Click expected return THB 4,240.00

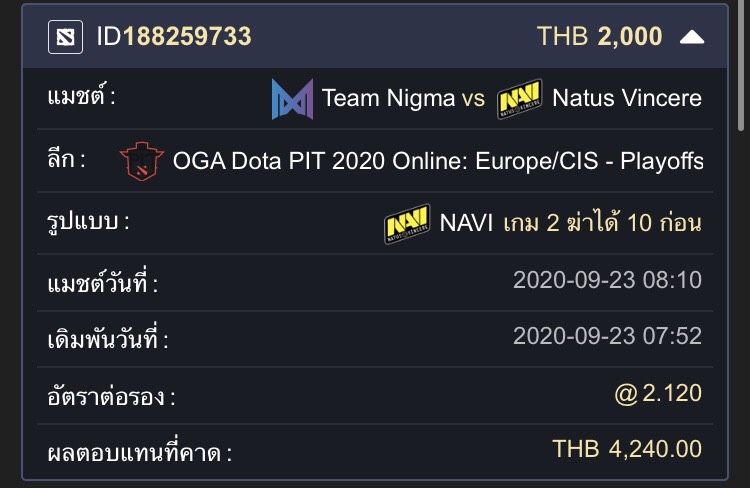(627, 449)
